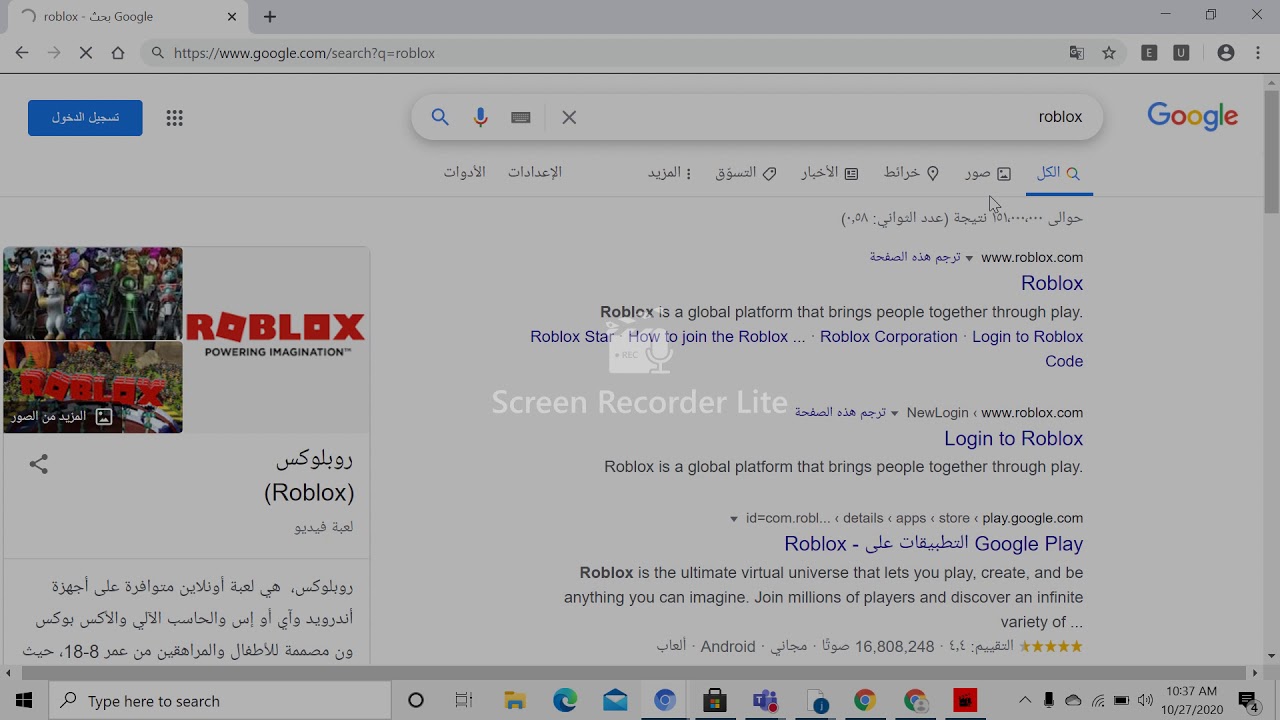The height and width of the screenshot is (720, 1280).
Task: Click the address bar URL
Action: coord(304,53)
